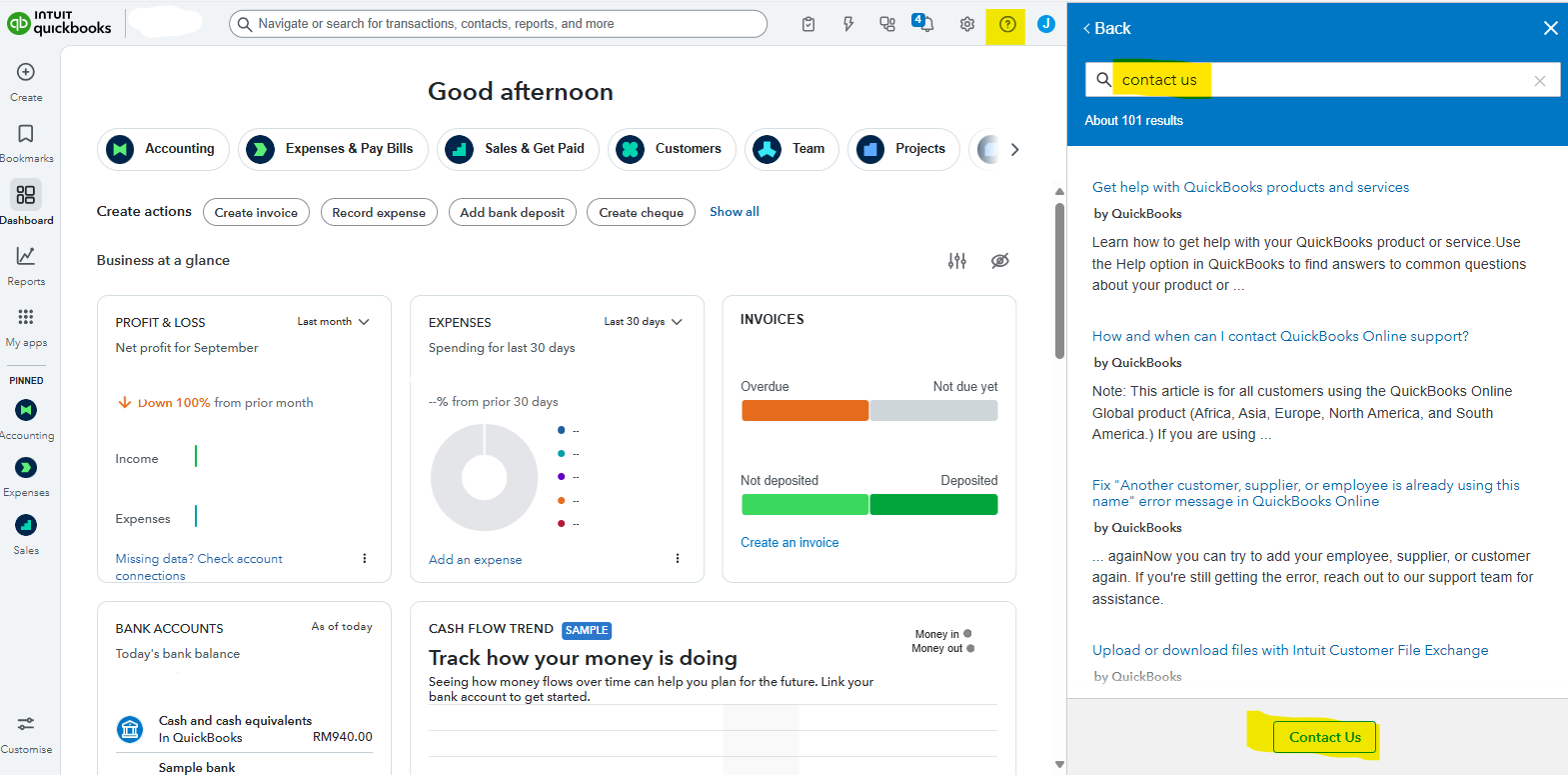Open 'Get help with QuickBooks products' article
Screen dimensions: 1568x775
coord(1250,187)
